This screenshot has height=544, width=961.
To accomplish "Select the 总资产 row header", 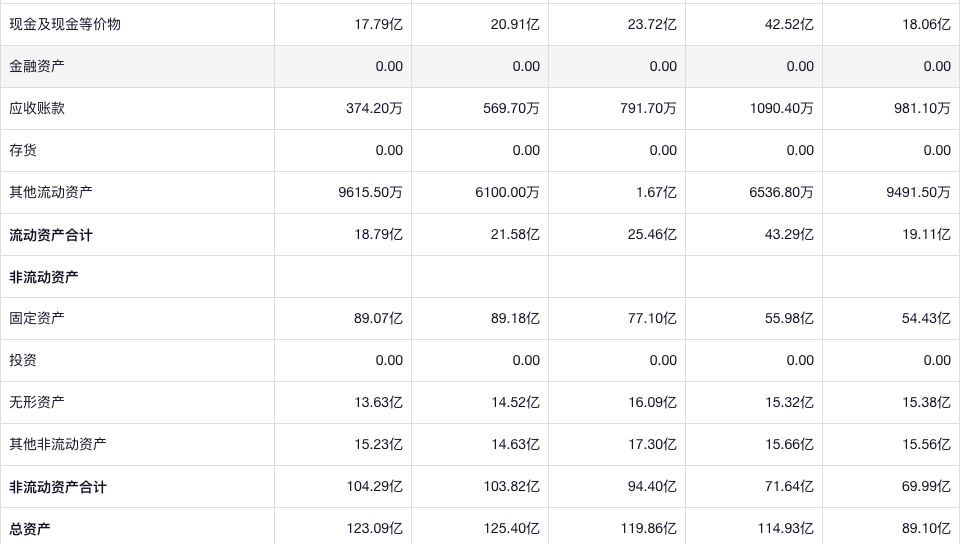I will (30, 528).
